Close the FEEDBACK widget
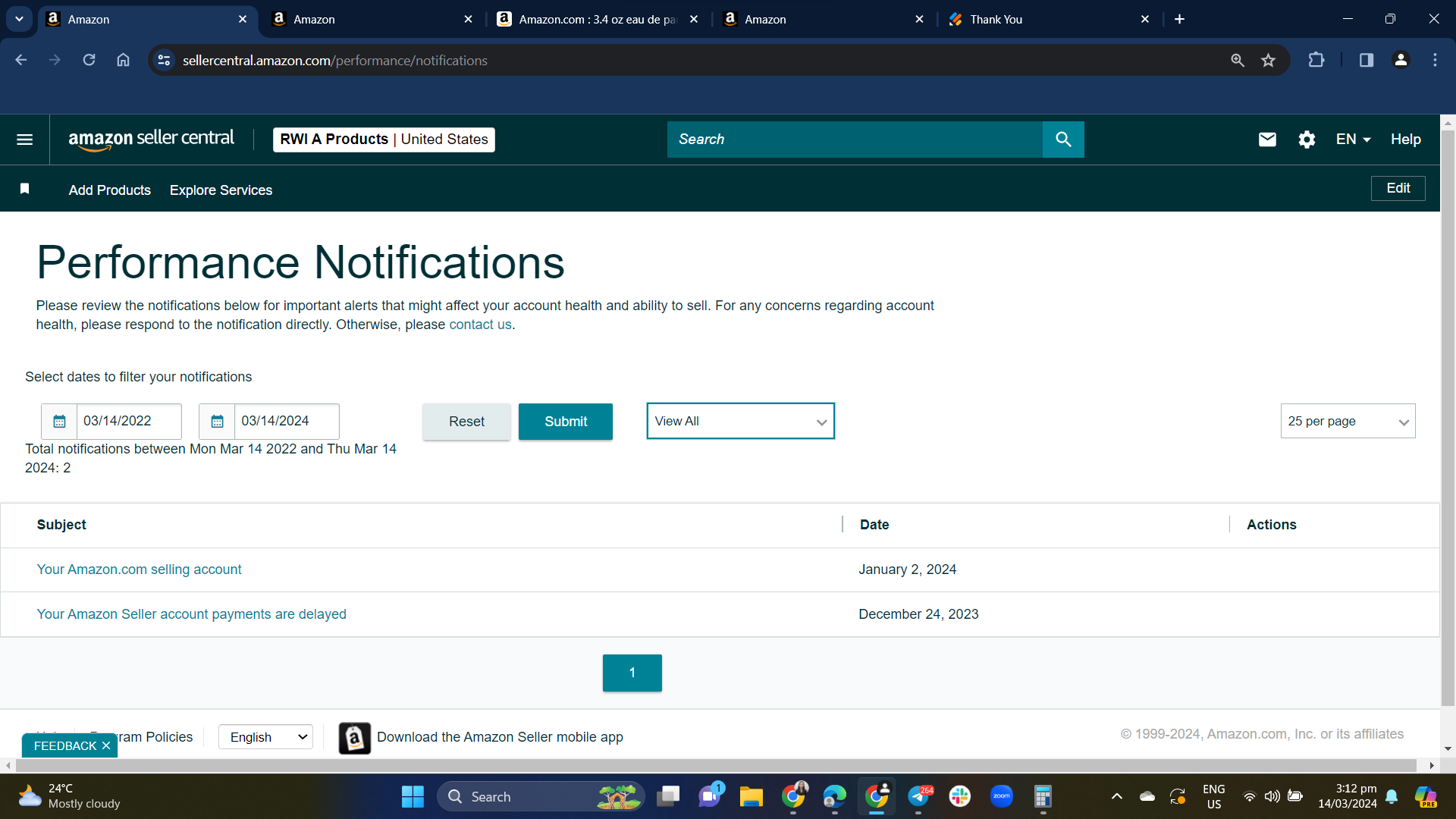 click(x=106, y=746)
